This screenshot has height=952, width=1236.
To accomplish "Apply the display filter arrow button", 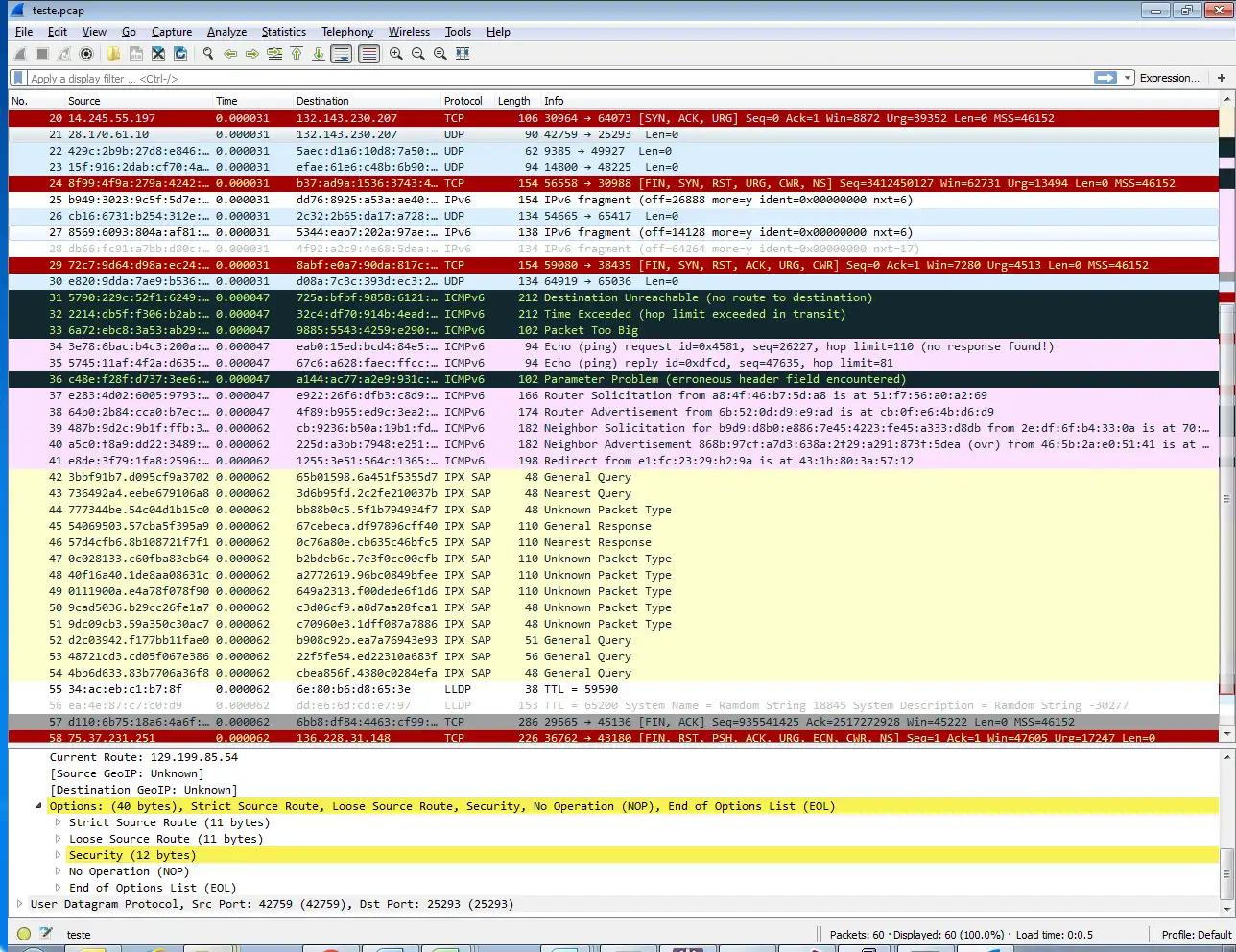I will click(1105, 78).
